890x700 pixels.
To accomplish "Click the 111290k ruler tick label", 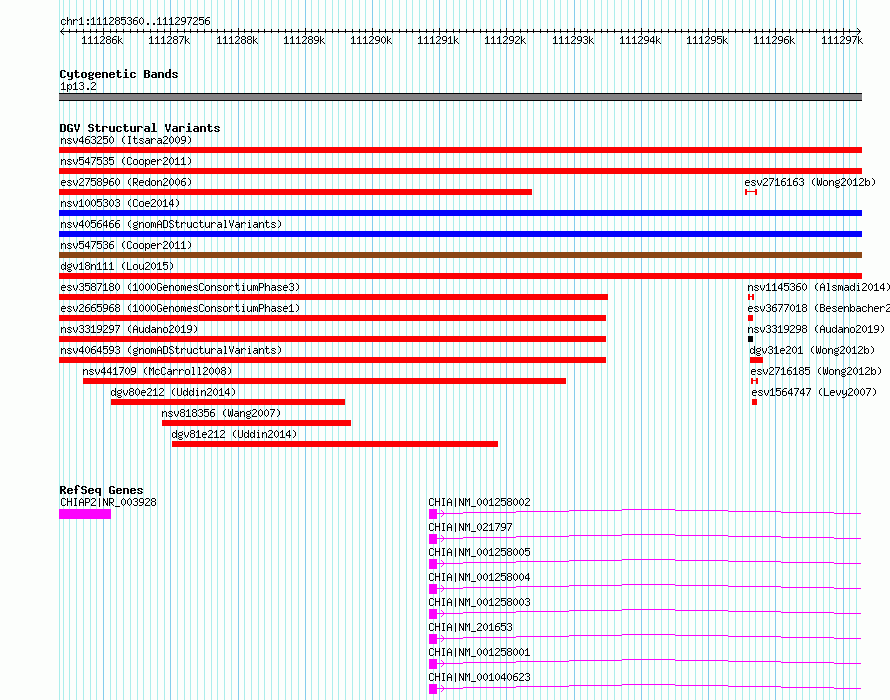I will [x=371, y=40].
